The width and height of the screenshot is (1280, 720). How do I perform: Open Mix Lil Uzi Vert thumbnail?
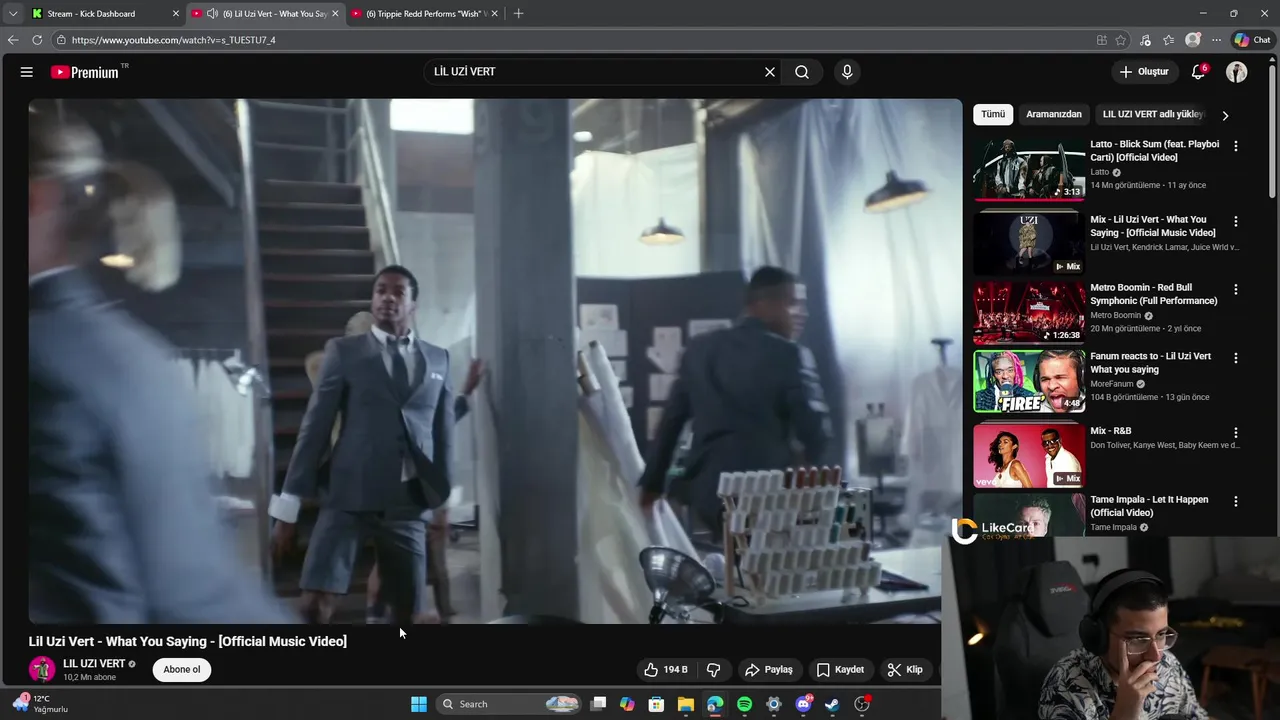(x=1029, y=243)
